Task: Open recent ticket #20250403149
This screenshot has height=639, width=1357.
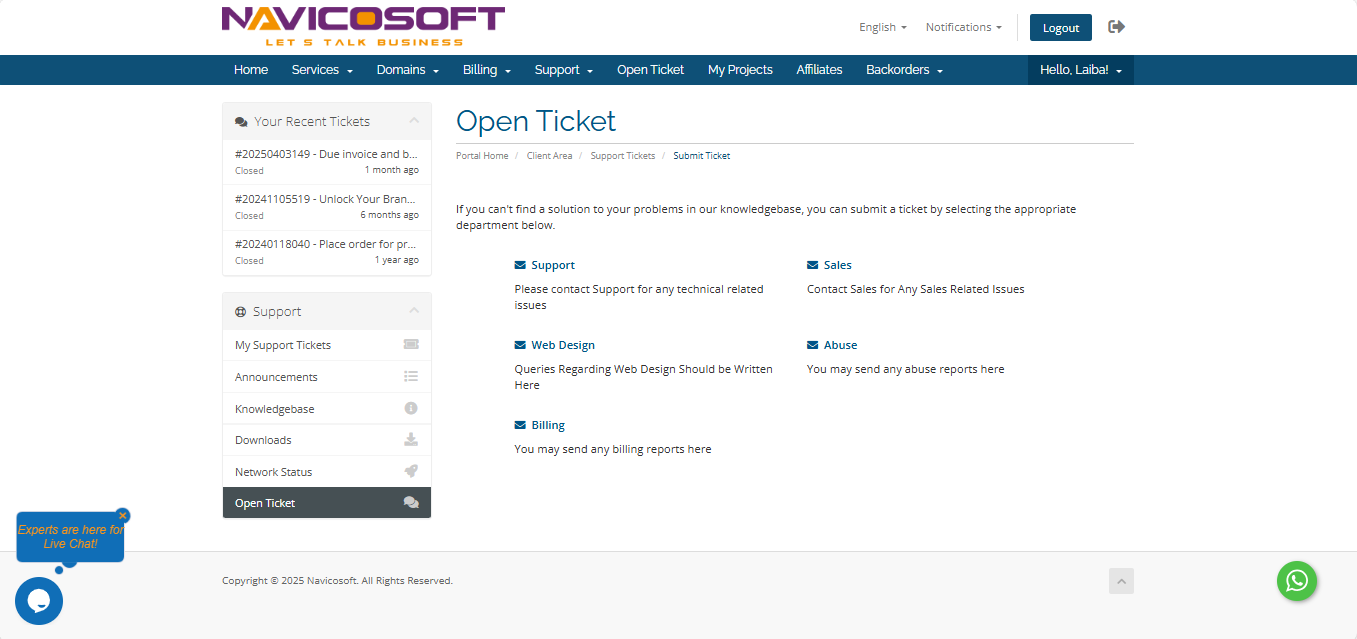Action: pyautogui.click(x=326, y=154)
